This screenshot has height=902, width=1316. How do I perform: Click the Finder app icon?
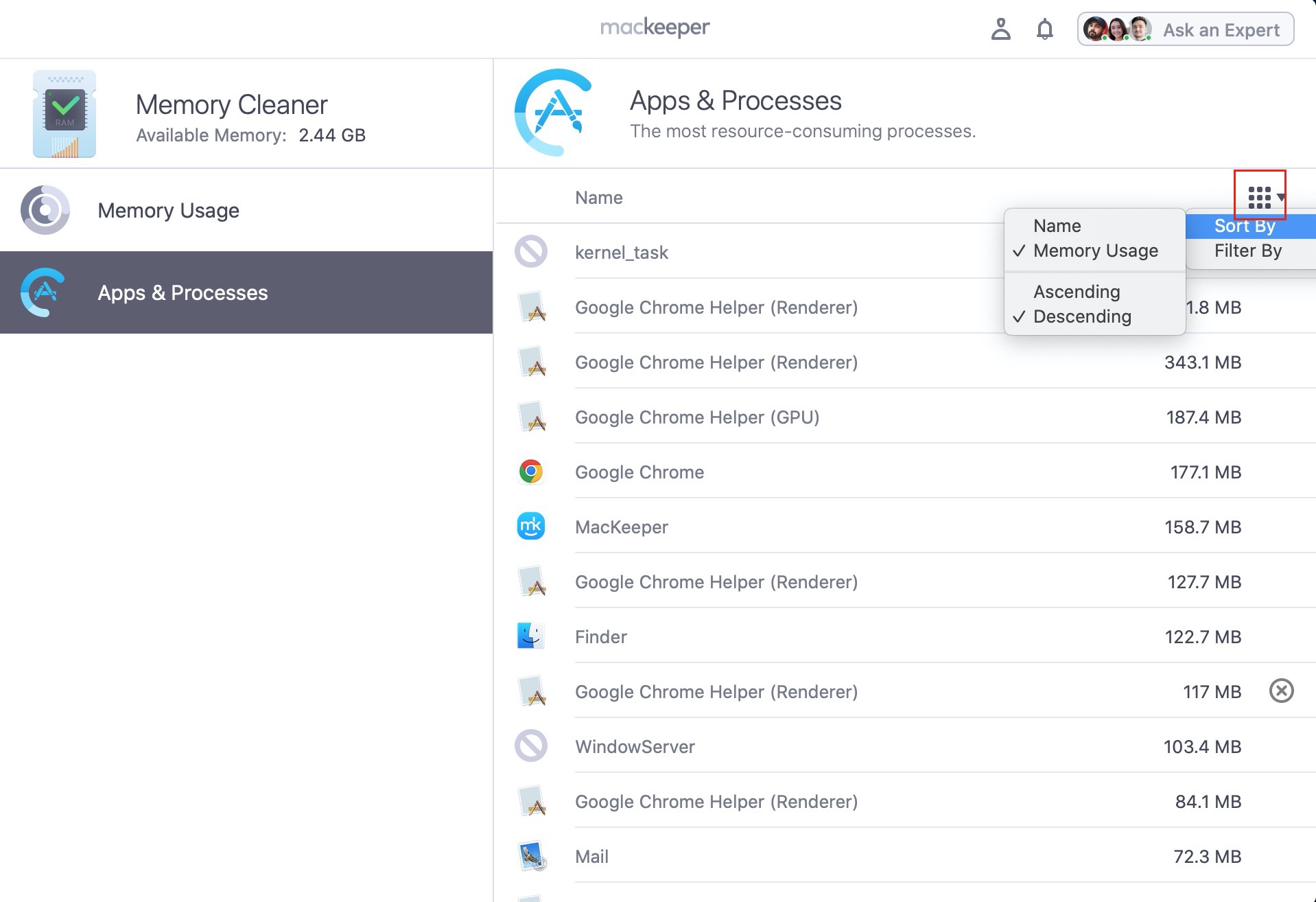[x=531, y=636]
